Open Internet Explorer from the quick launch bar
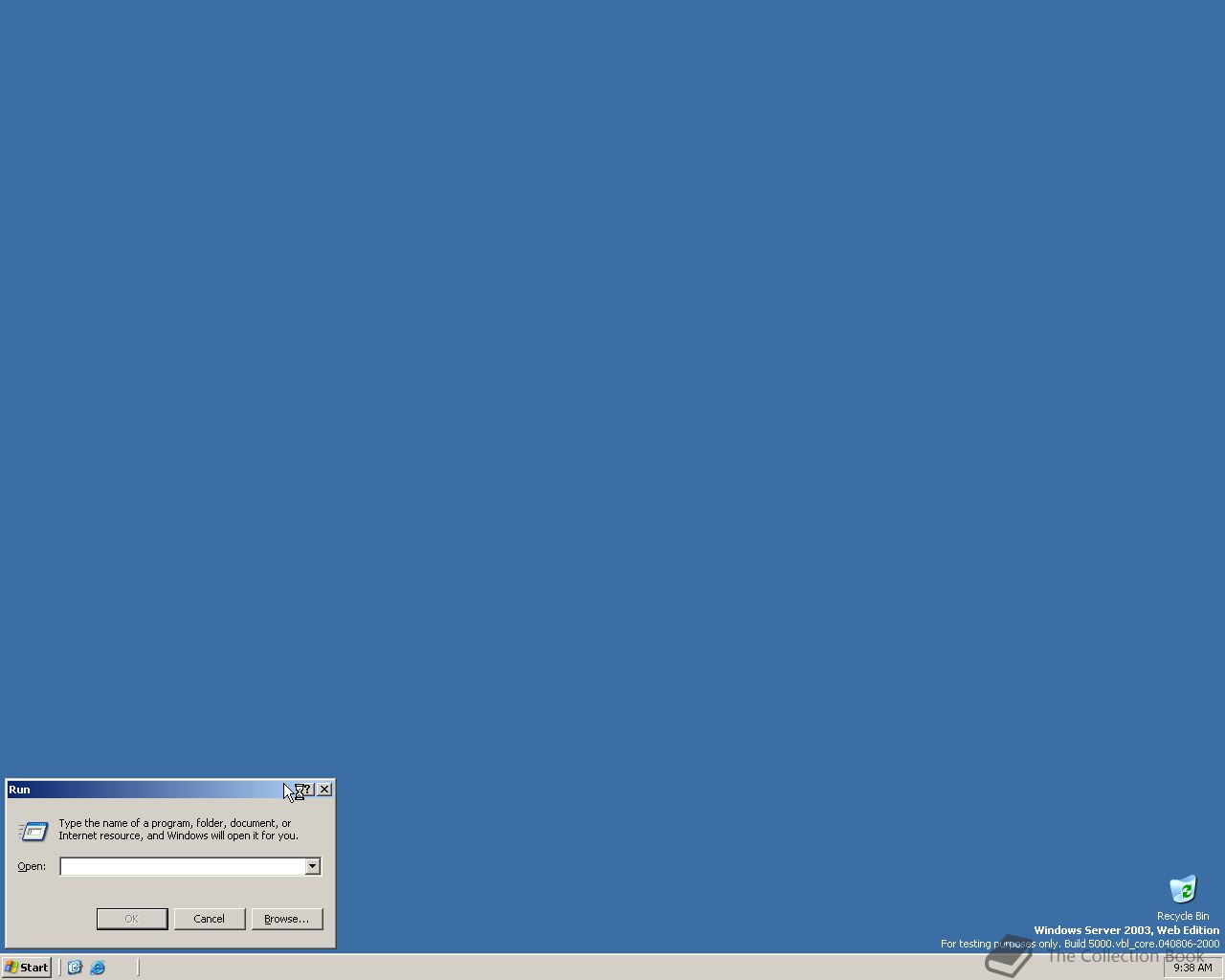The height and width of the screenshot is (980, 1225). point(98,968)
